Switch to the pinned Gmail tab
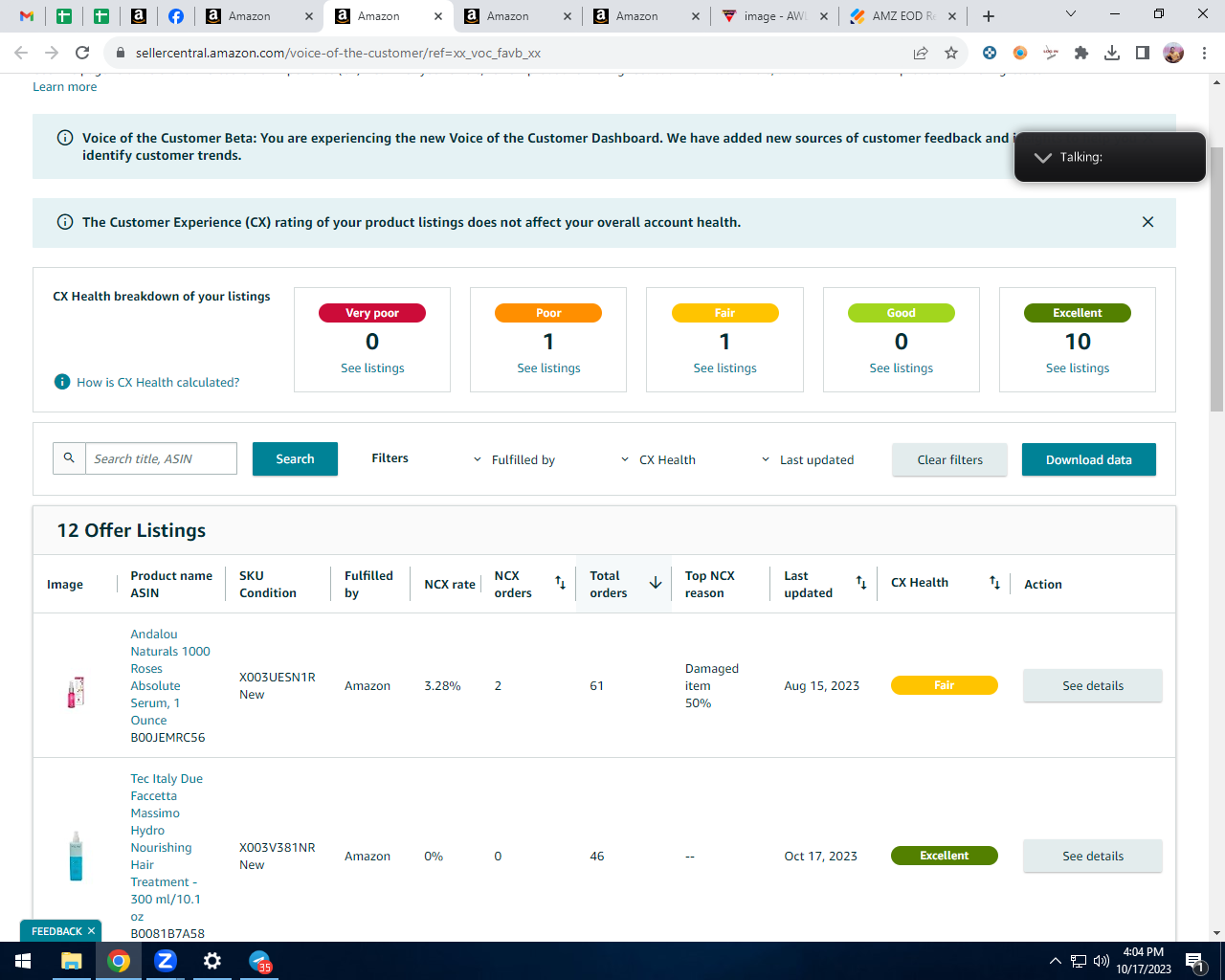 point(27,16)
